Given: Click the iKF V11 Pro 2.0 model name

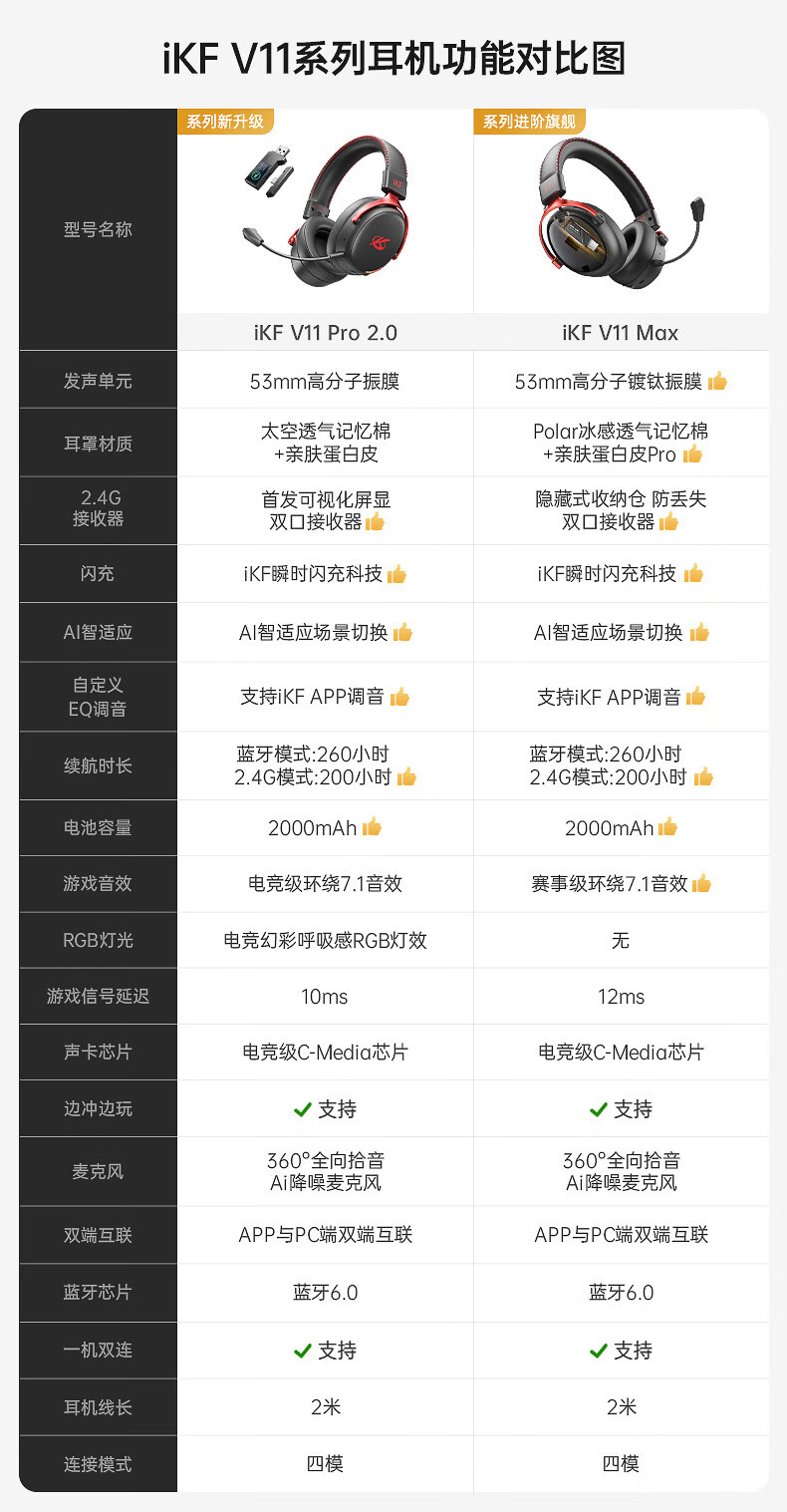Looking at the screenshot, I should tap(325, 333).
